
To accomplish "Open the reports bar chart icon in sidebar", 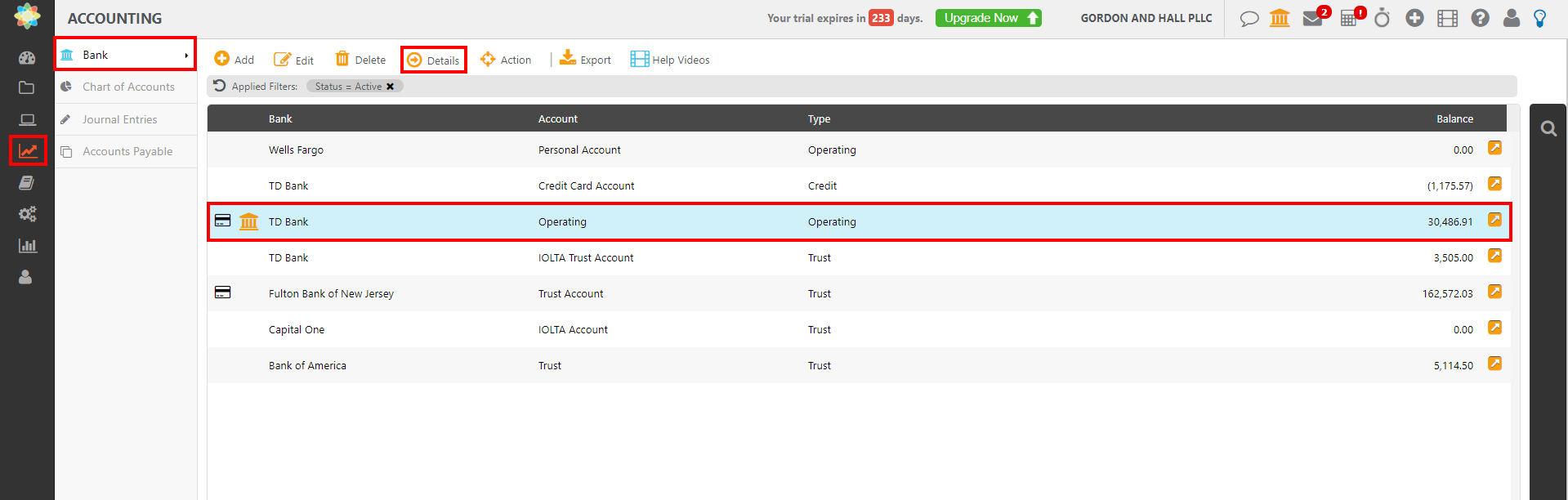I will (27, 246).
